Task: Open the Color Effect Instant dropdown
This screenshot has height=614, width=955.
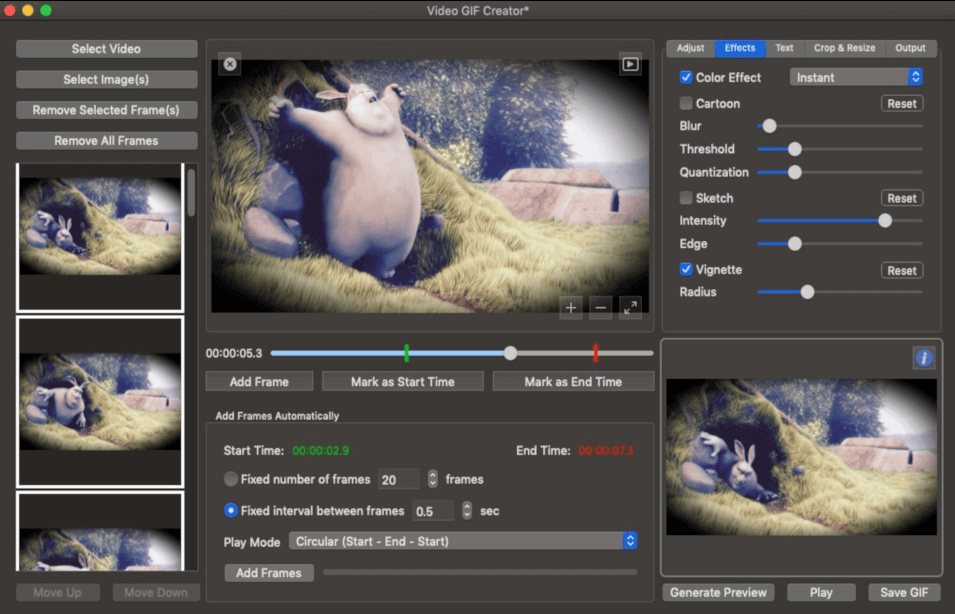Action: pos(856,77)
